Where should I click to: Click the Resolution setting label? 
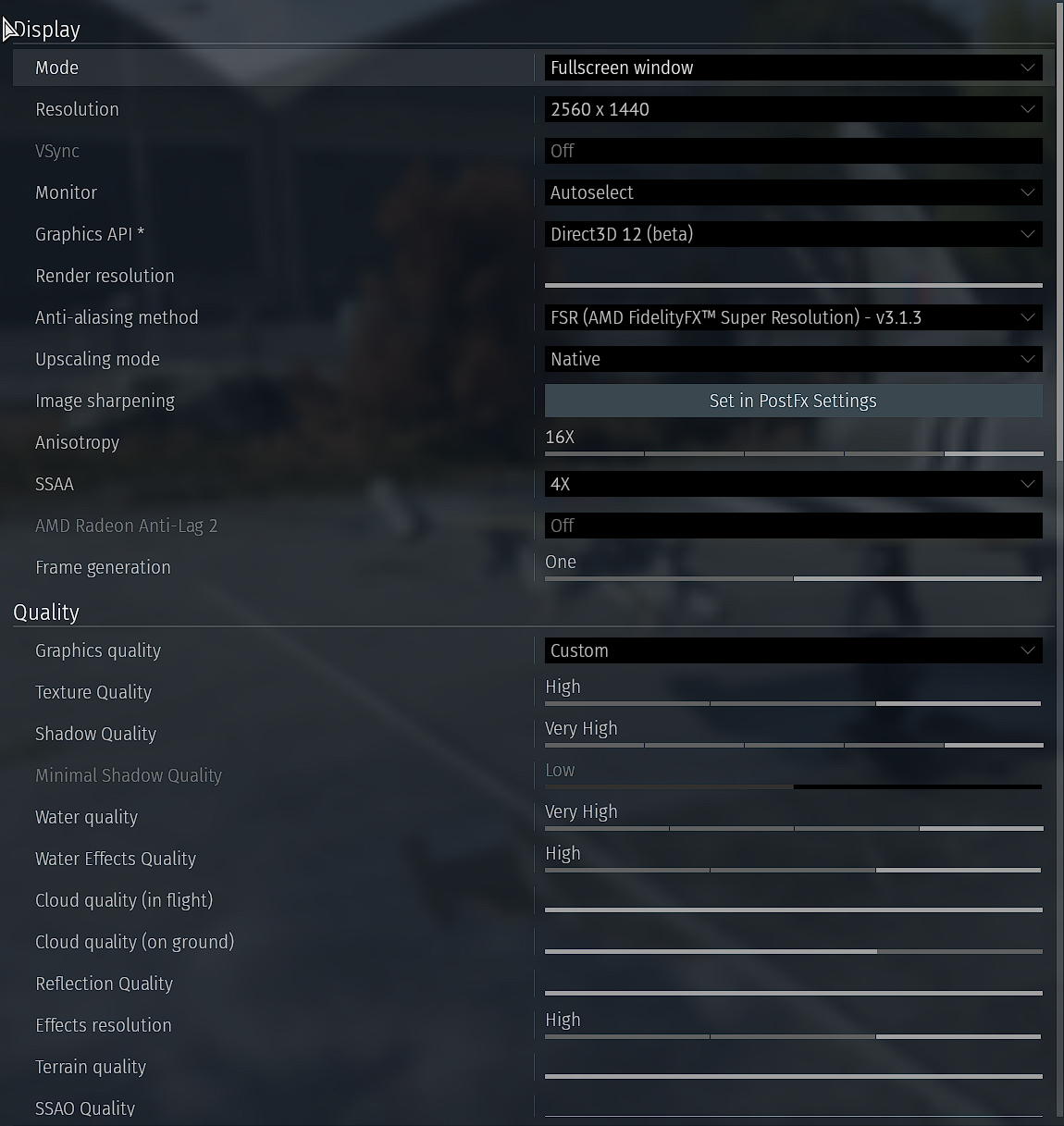coord(77,109)
